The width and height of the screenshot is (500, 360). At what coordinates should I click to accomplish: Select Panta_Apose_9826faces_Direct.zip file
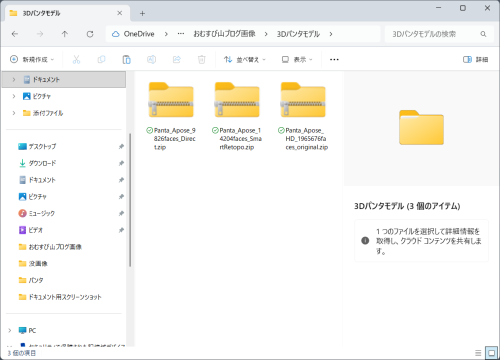pos(171,116)
